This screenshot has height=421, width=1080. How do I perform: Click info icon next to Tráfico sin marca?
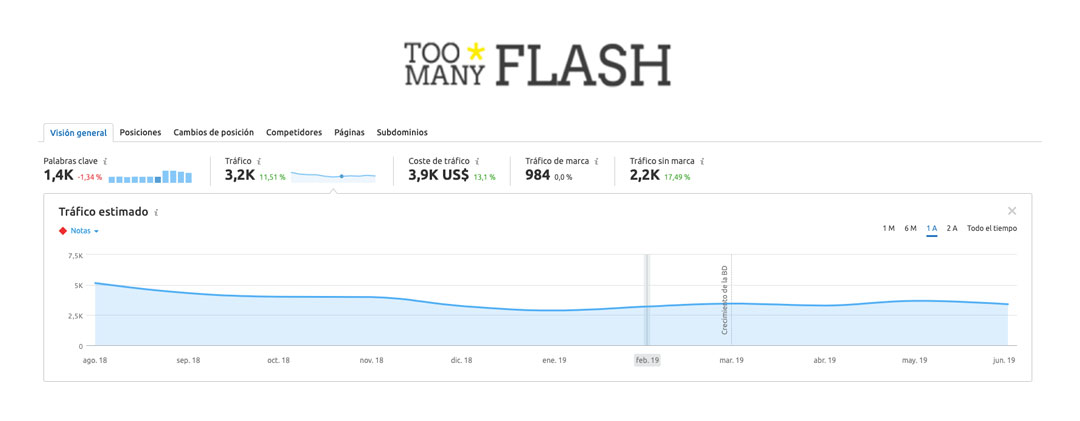[x=702, y=161]
